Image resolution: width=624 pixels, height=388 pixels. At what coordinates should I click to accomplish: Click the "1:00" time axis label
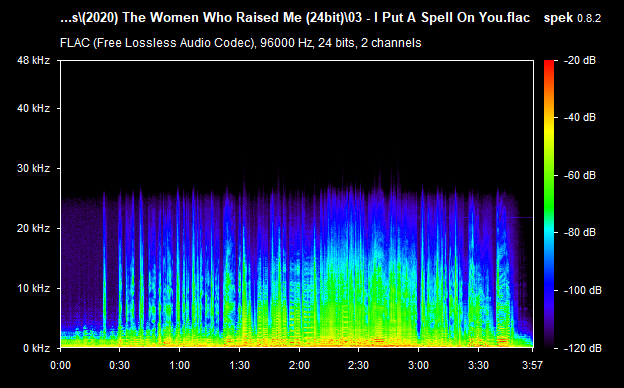tap(179, 365)
